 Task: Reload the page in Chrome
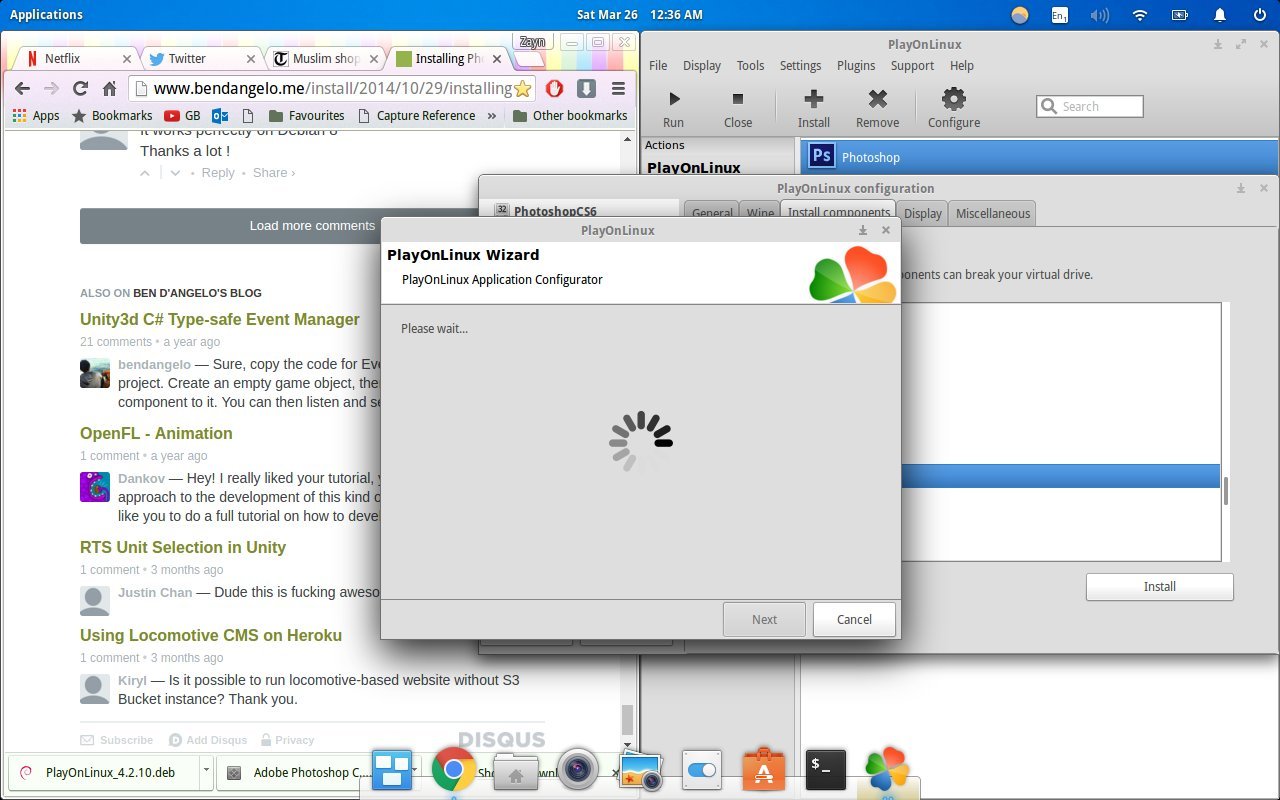coord(80,88)
